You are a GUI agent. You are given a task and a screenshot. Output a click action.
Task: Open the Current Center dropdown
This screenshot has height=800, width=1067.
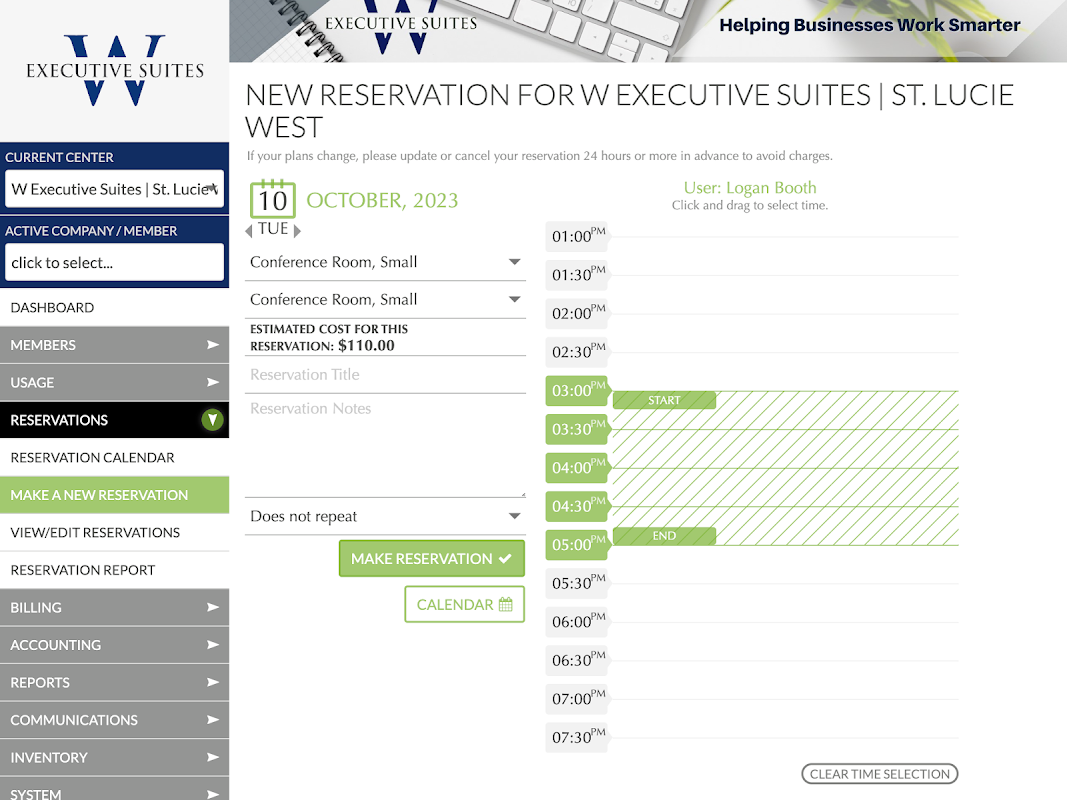pos(114,188)
